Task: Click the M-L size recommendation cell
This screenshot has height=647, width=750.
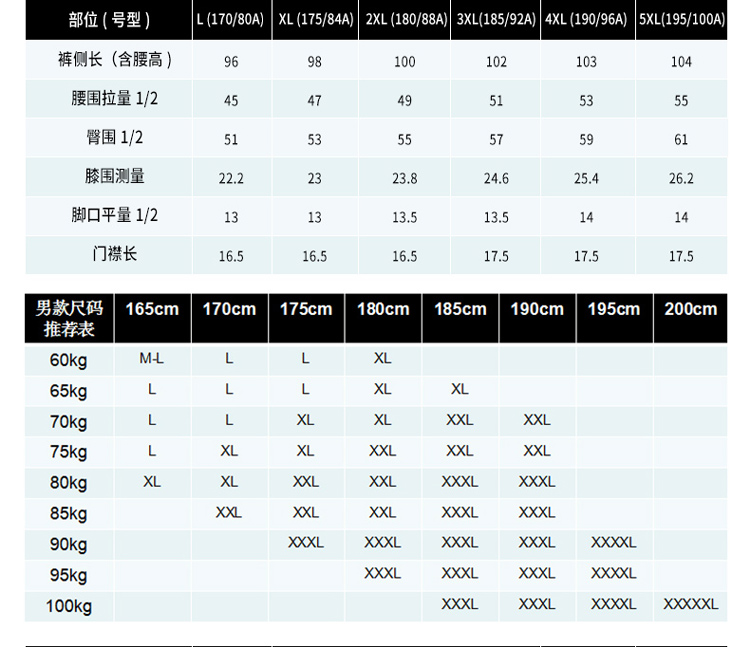Action: pos(152,358)
